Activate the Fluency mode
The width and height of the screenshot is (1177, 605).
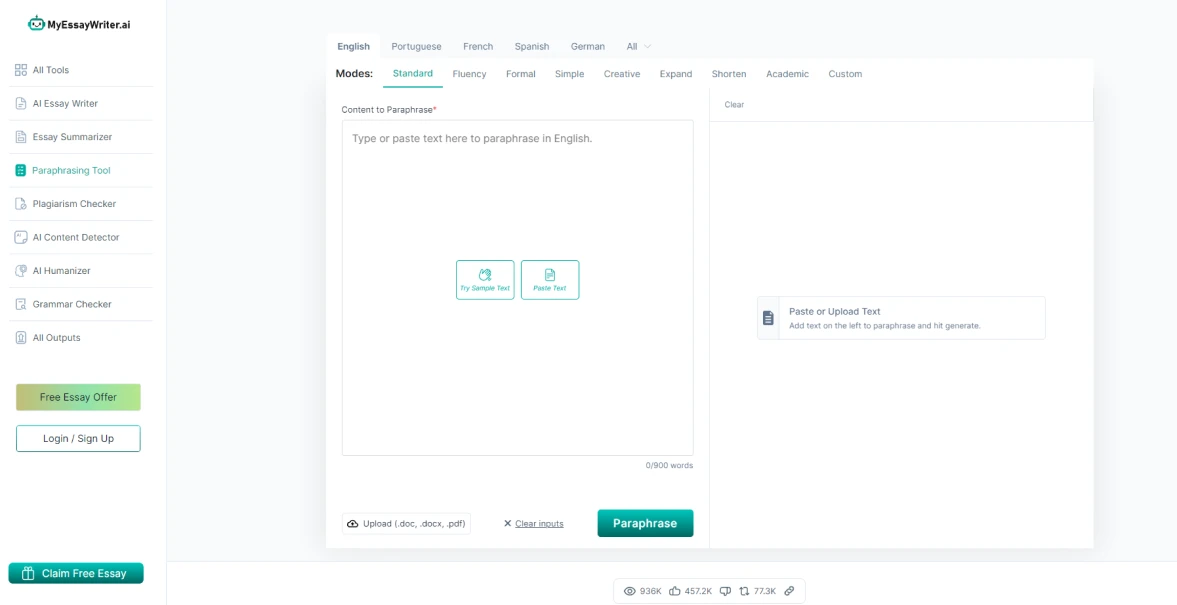(x=469, y=73)
